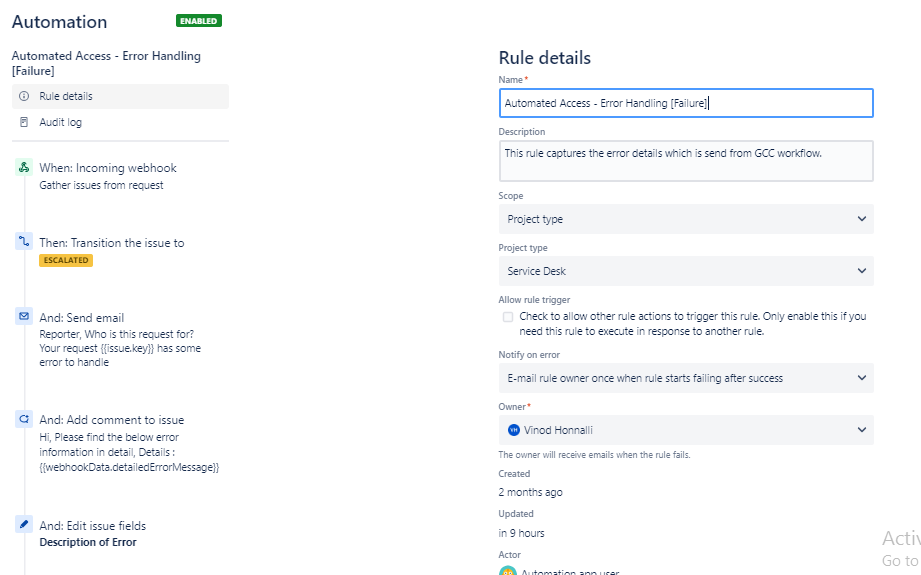This screenshot has width=921, height=575.
Task: Open the Owner dropdown showing Vinod Honnalli
Action: pos(686,430)
